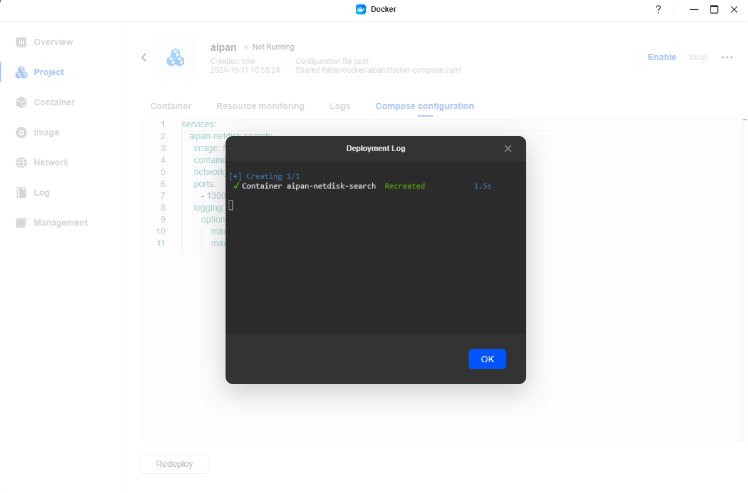Click the Enable link for aipan project
748x493 pixels.
coord(661,57)
